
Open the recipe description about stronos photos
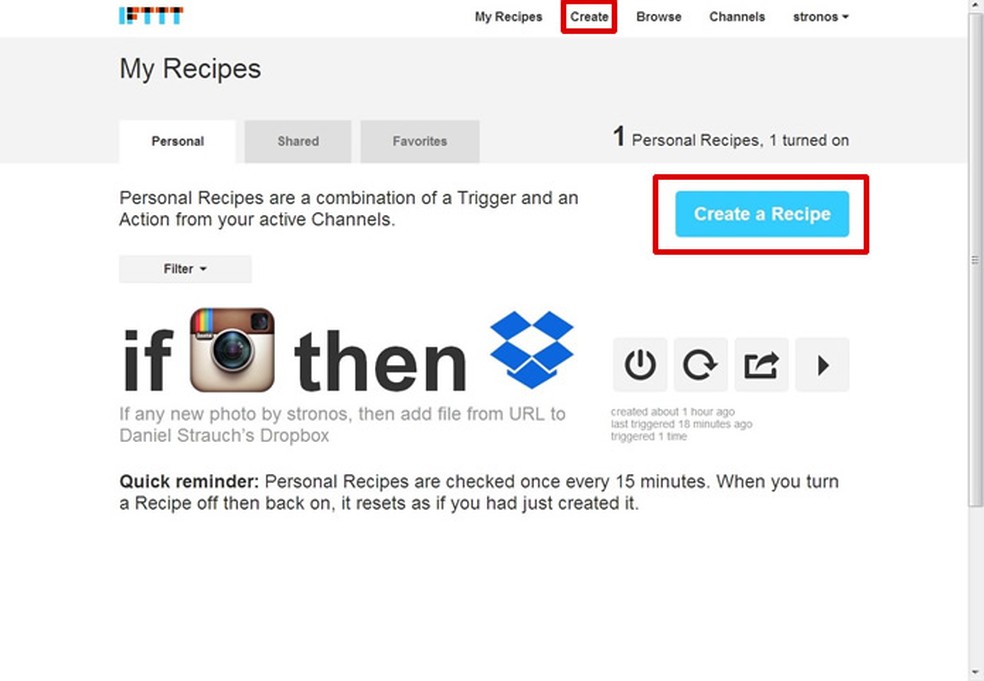(x=343, y=425)
